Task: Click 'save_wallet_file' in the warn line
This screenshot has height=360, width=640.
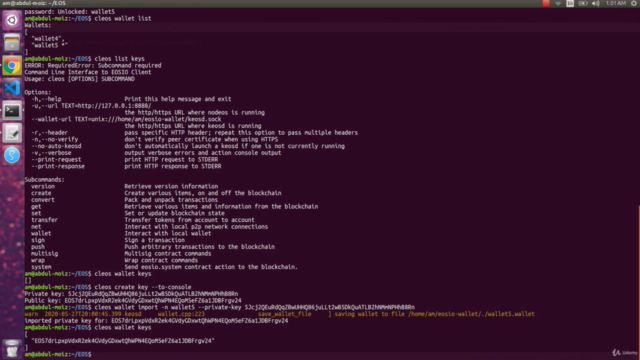Action: (284, 314)
